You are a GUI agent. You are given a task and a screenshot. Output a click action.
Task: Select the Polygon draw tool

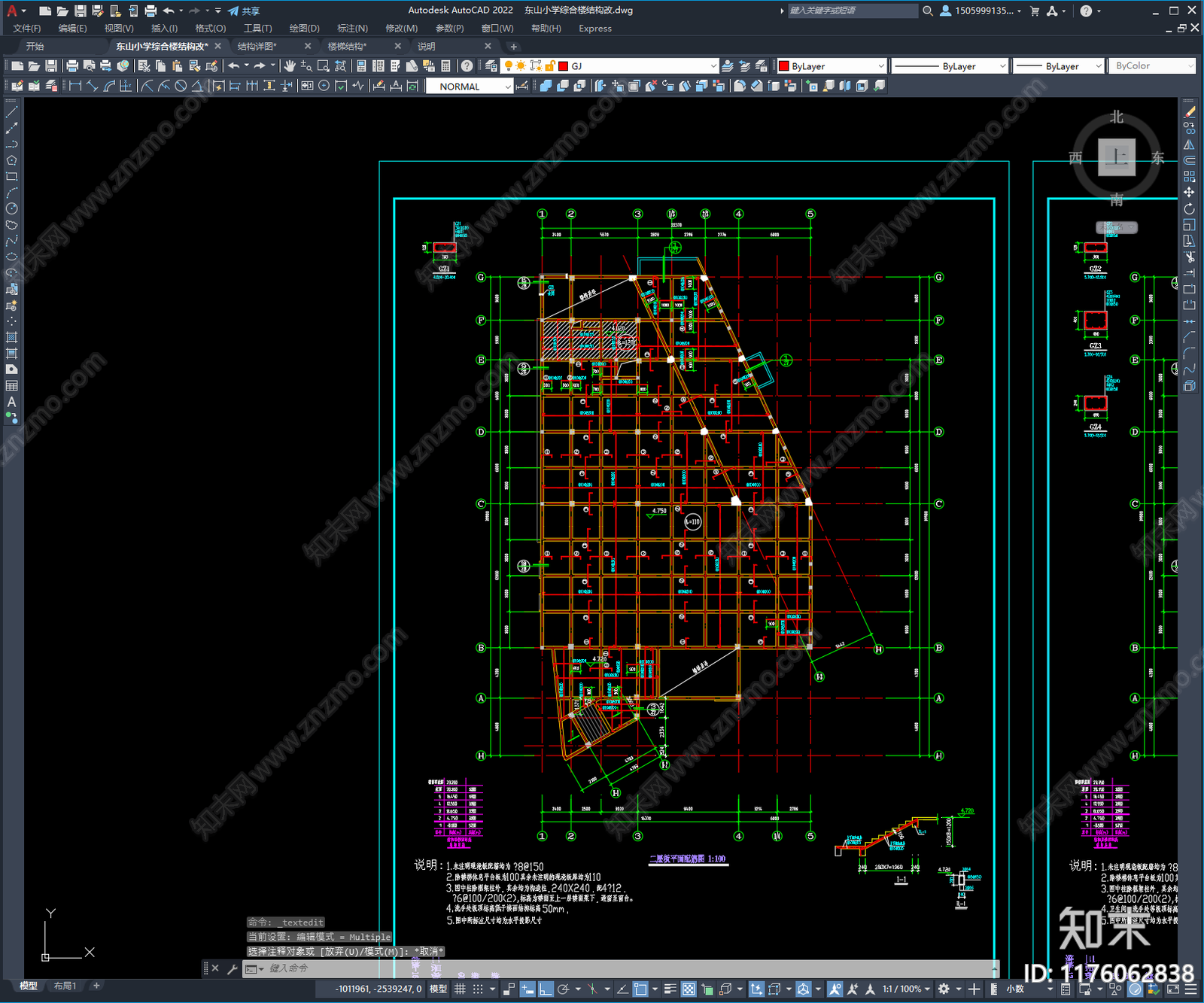(11, 160)
